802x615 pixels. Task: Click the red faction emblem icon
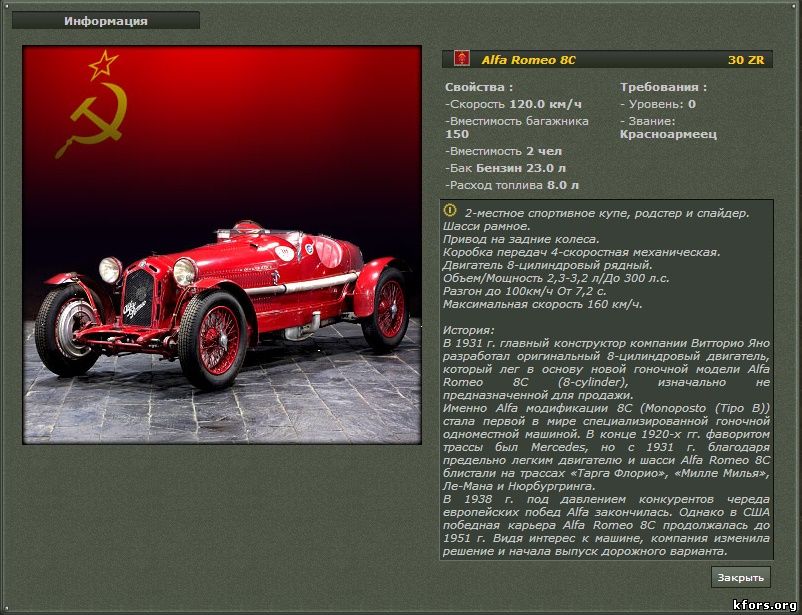click(x=462, y=58)
